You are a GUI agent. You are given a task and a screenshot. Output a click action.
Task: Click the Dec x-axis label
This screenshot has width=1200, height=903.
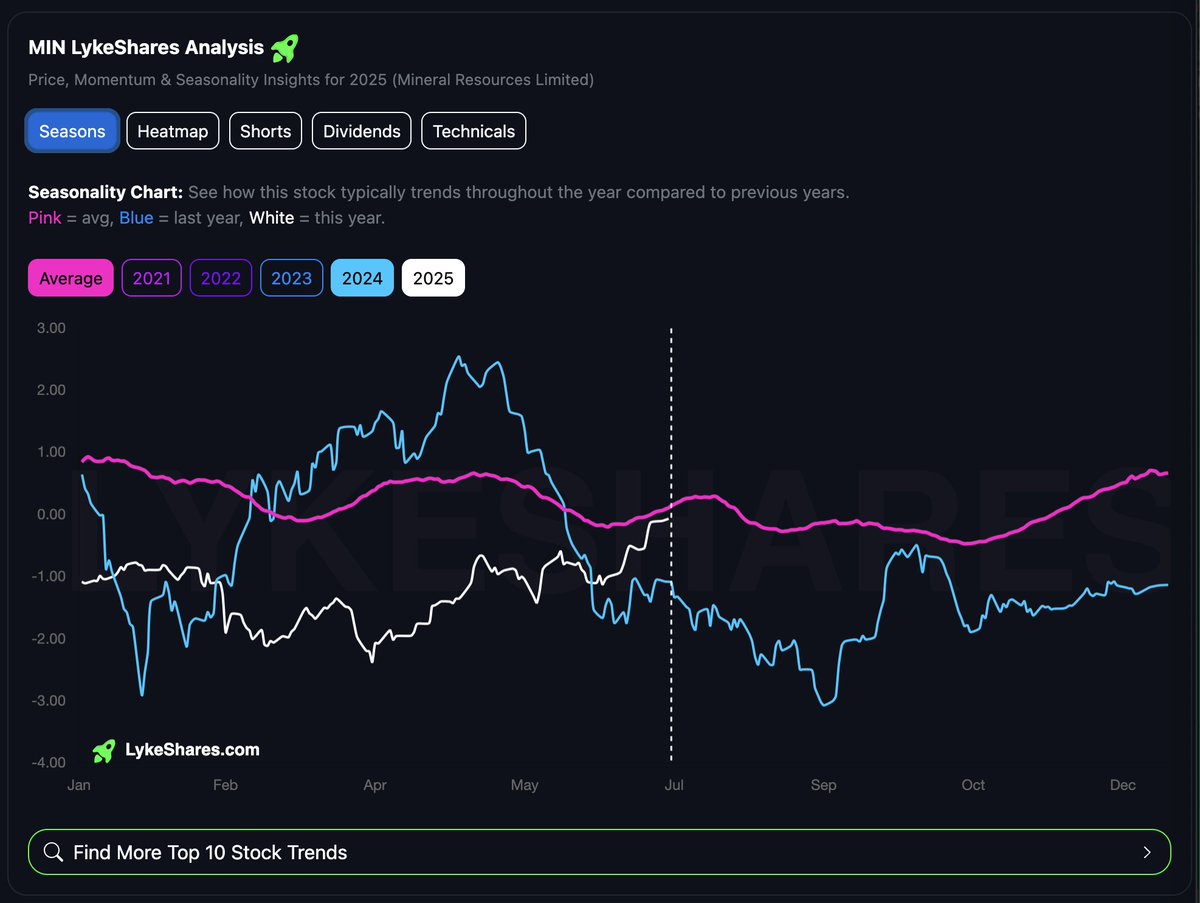[x=1123, y=785]
